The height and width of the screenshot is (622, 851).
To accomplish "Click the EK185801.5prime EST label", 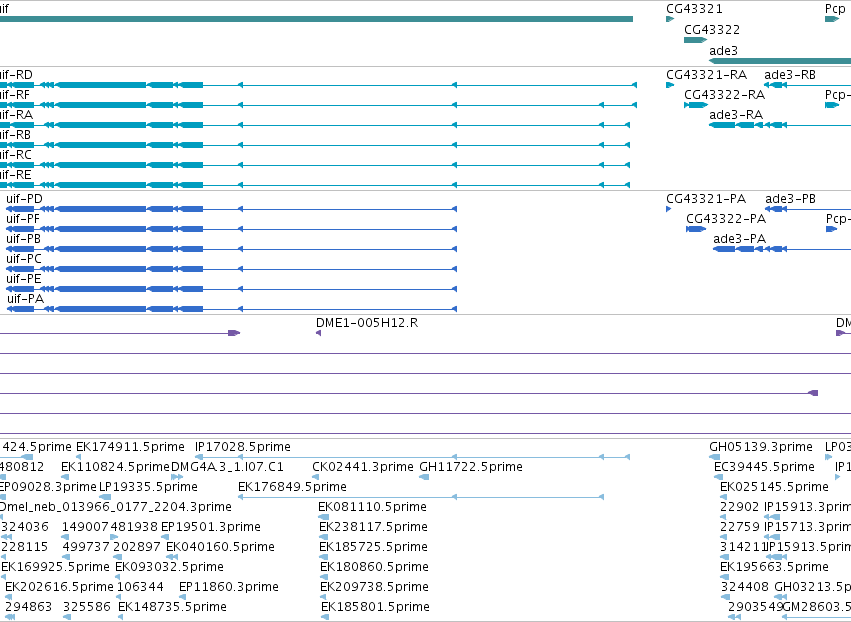I will [x=376, y=607].
